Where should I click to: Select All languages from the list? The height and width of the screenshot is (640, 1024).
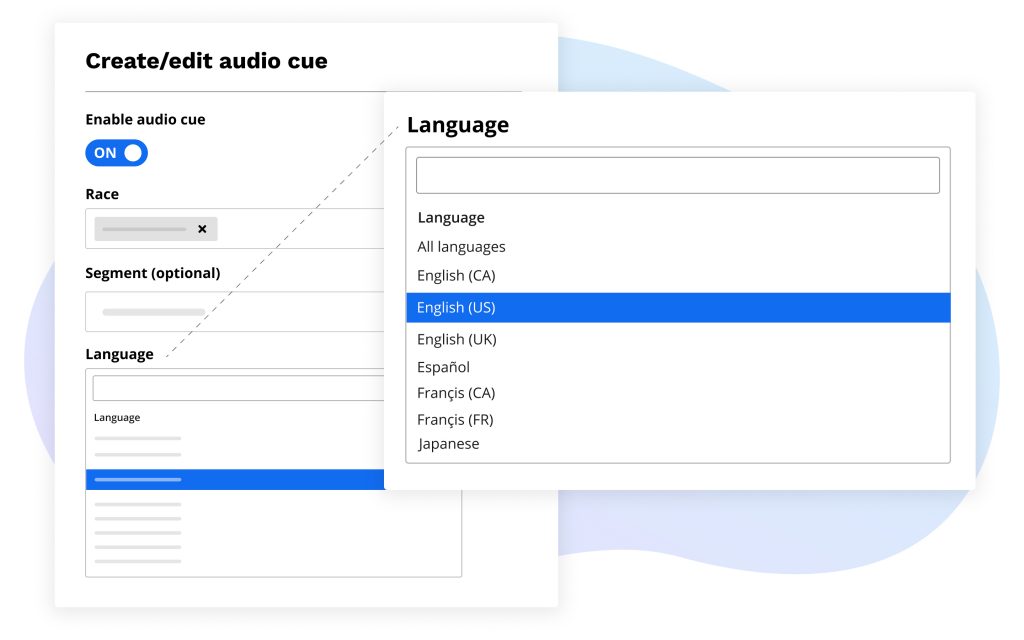(x=461, y=247)
